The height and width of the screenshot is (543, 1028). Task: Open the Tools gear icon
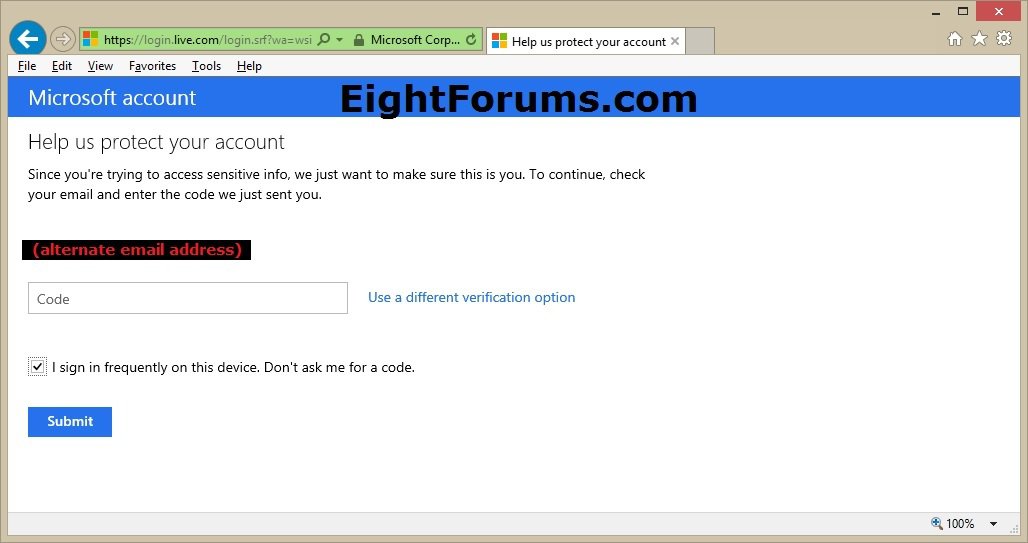(1003, 39)
